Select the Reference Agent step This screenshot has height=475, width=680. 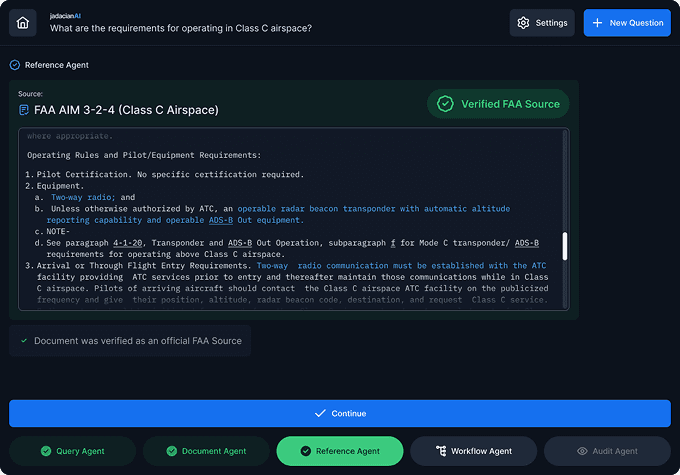(x=340, y=451)
